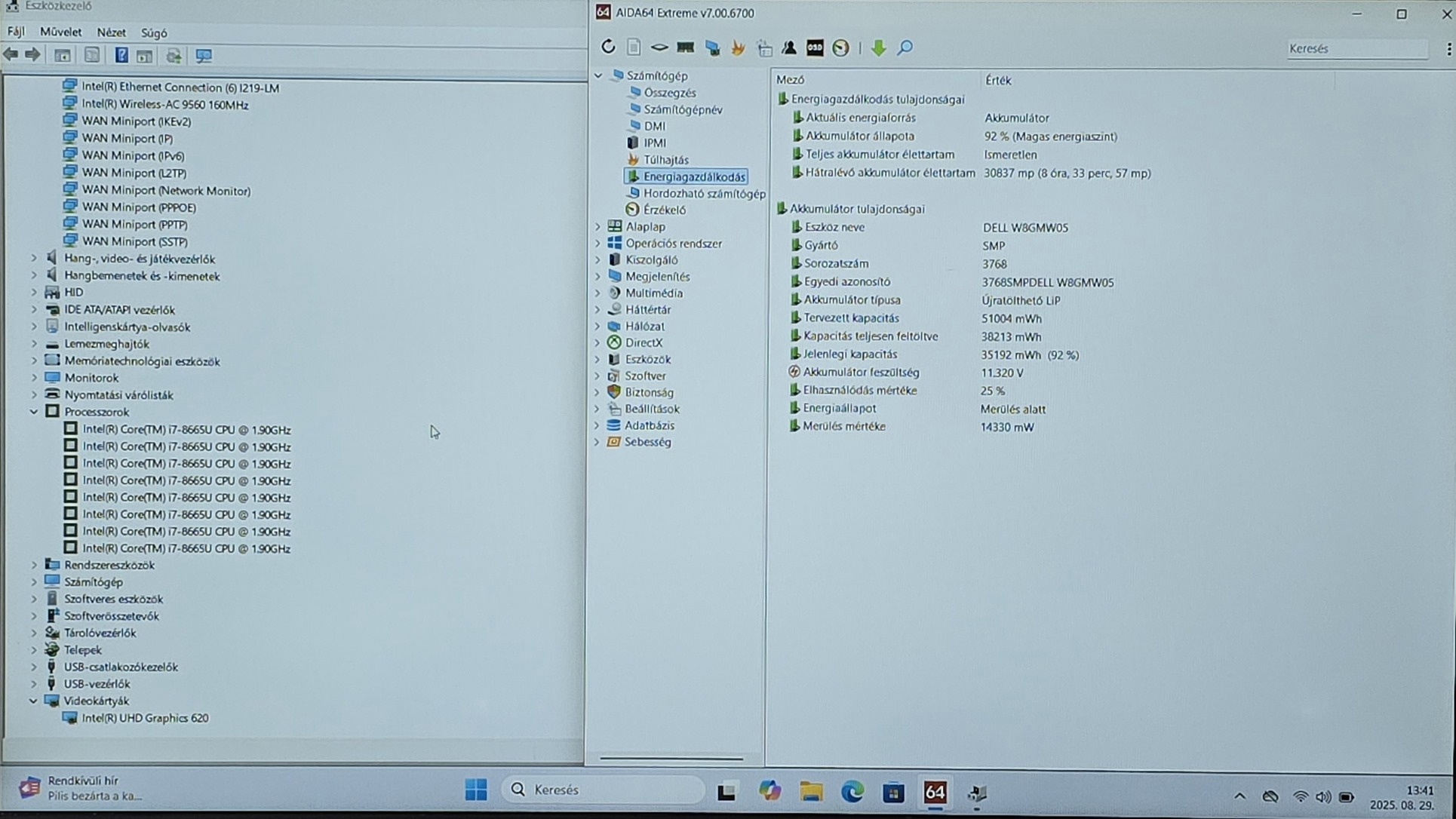This screenshot has height=819, width=1456.
Task: Expand the Monitorok device group
Action: coord(34,378)
